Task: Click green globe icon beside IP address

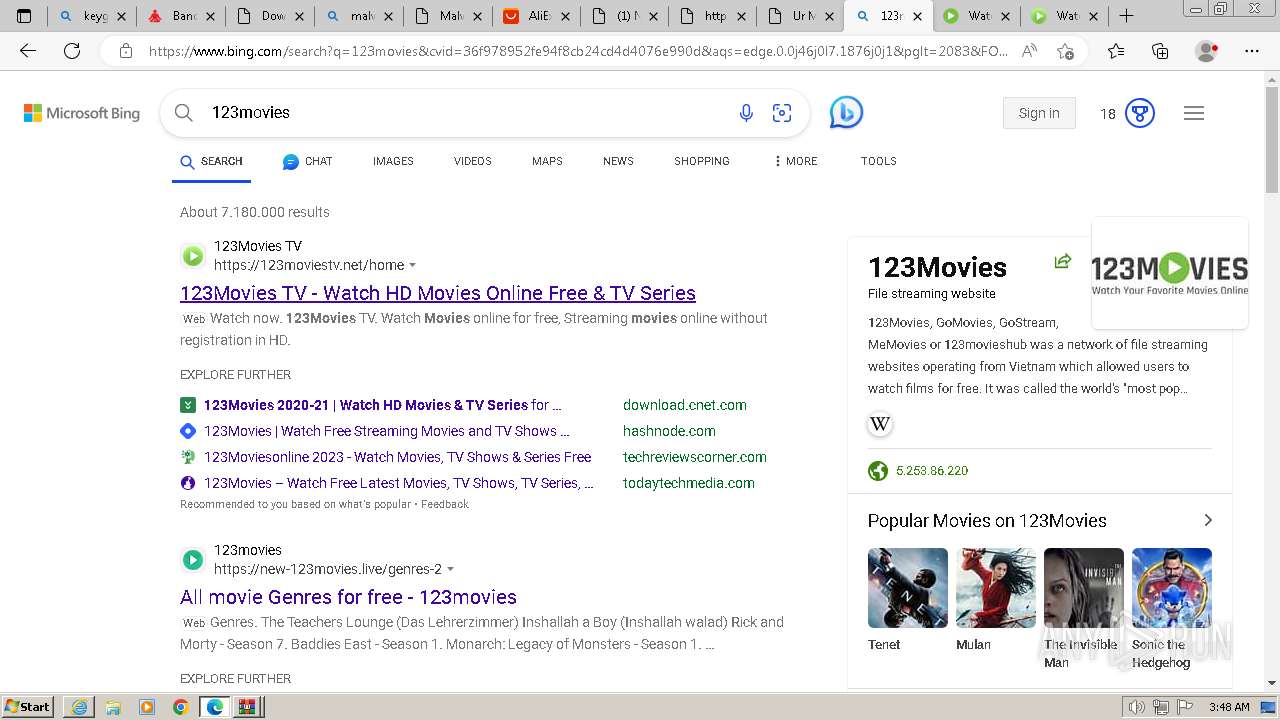Action: 878,471
